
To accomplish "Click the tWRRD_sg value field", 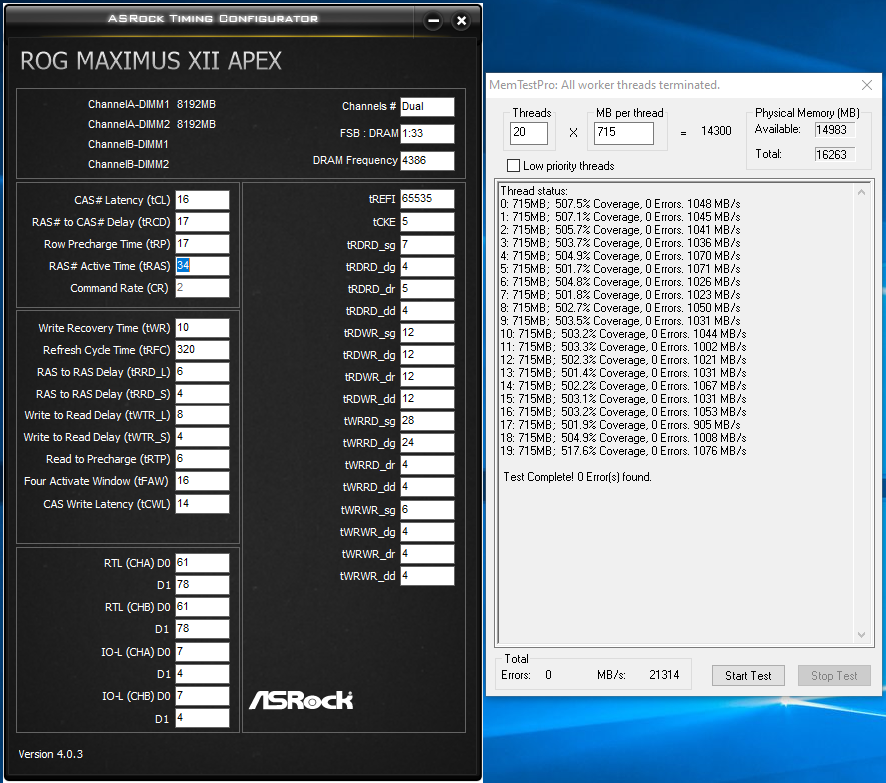I will [x=427, y=421].
